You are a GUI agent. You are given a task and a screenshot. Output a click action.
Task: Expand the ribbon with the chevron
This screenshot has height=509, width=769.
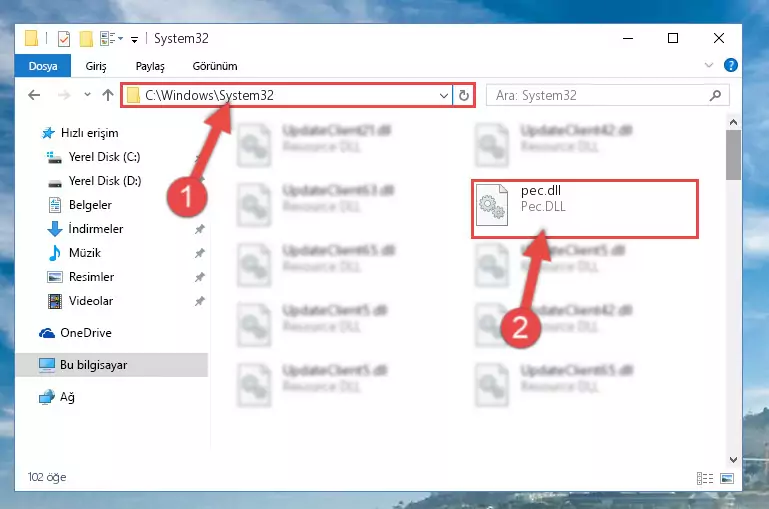pos(709,65)
